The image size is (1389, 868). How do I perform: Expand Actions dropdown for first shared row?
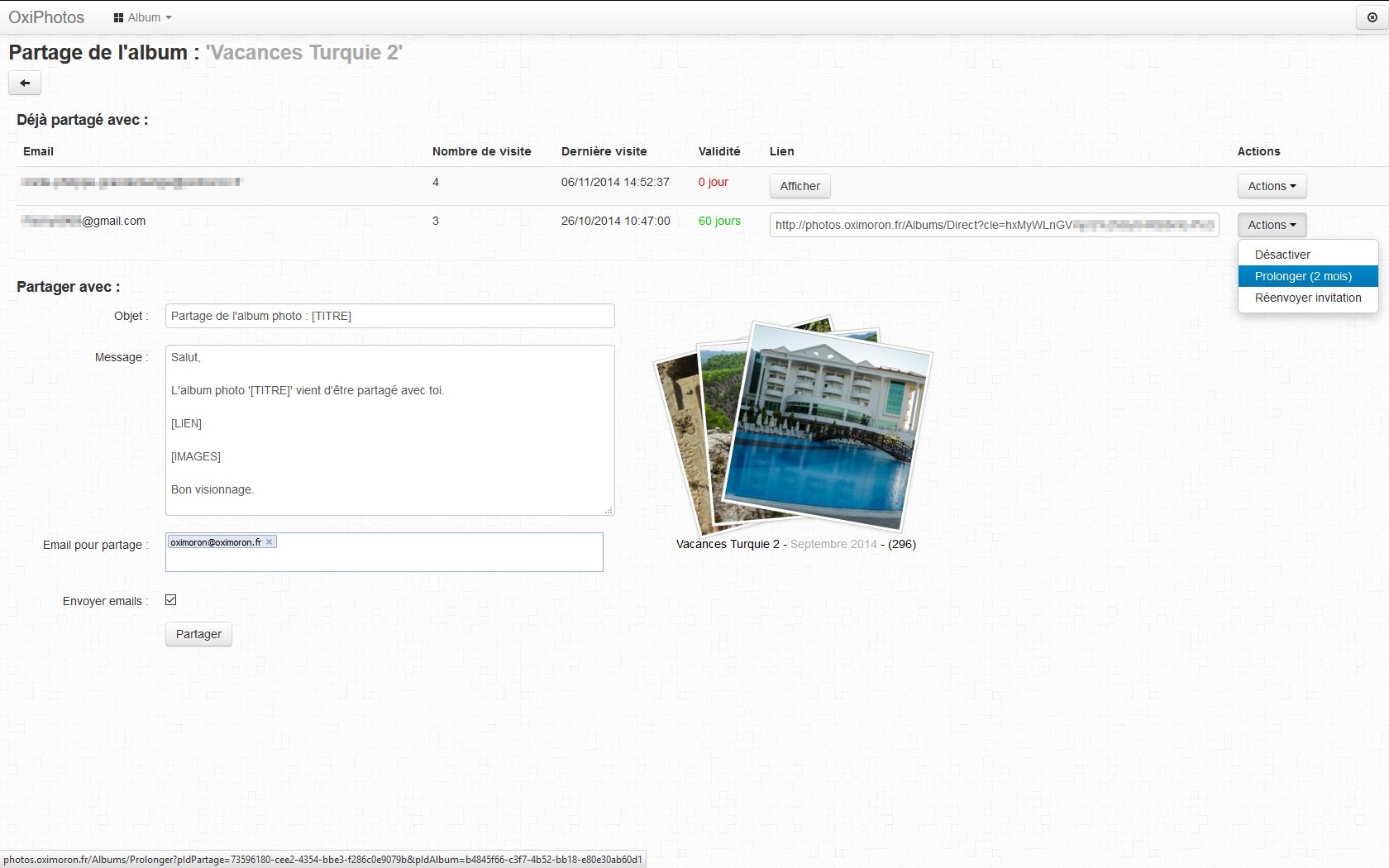pyautogui.click(x=1272, y=186)
